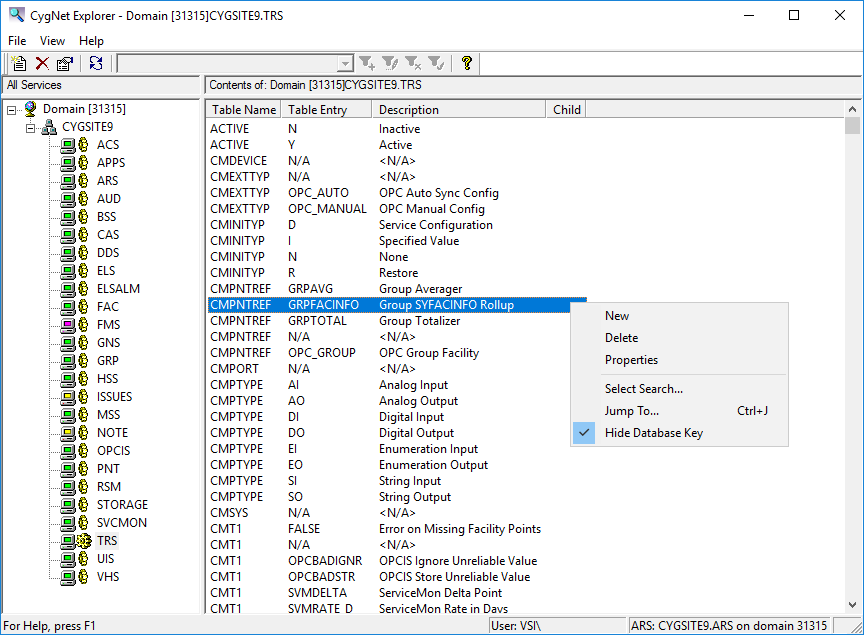Choose Delete from the context menu
The width and height of the screenshot is (864, 635).
tap(679, 338)
